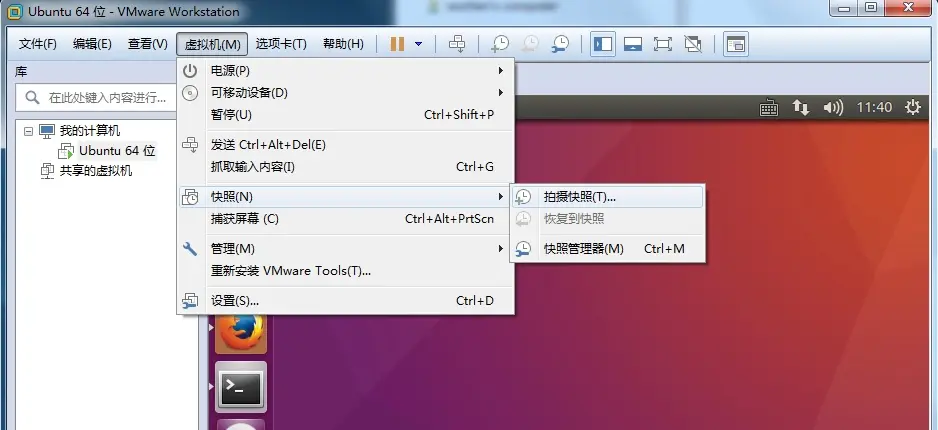Open the dropdown arrow next to pause button
938x430 pixels.
coord(418,44)
